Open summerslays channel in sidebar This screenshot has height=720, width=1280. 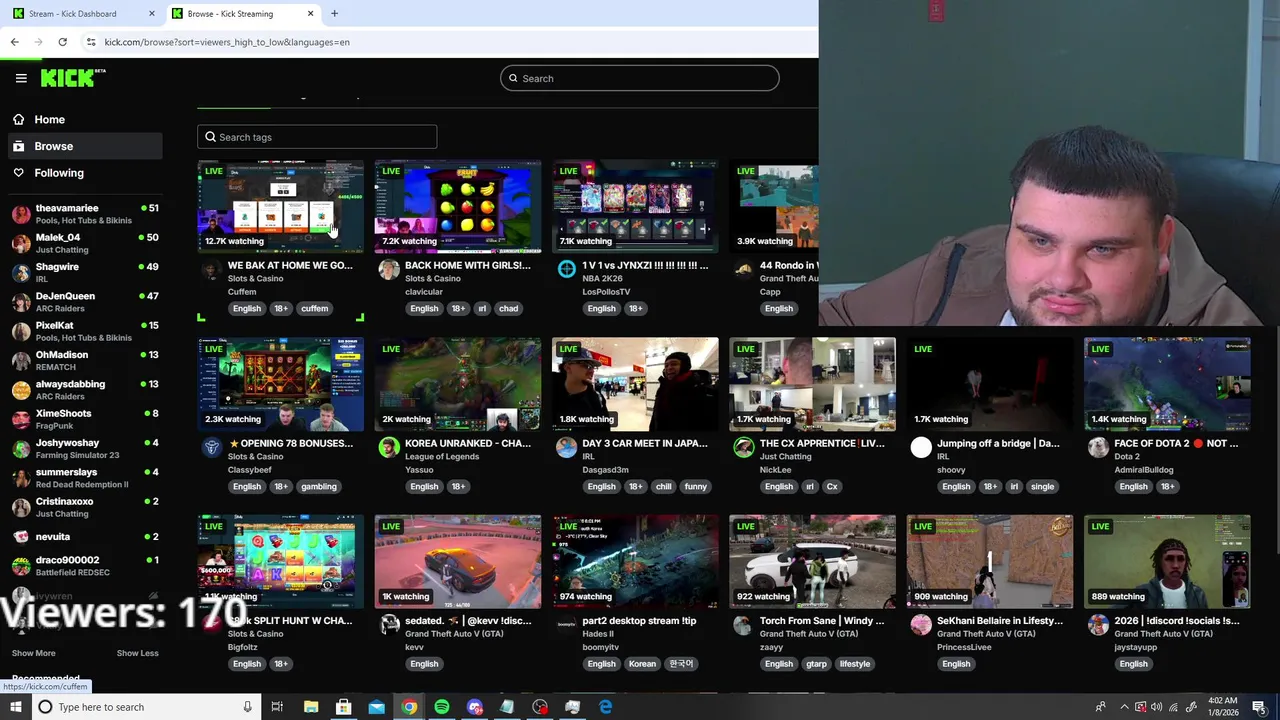click(84, 478)
